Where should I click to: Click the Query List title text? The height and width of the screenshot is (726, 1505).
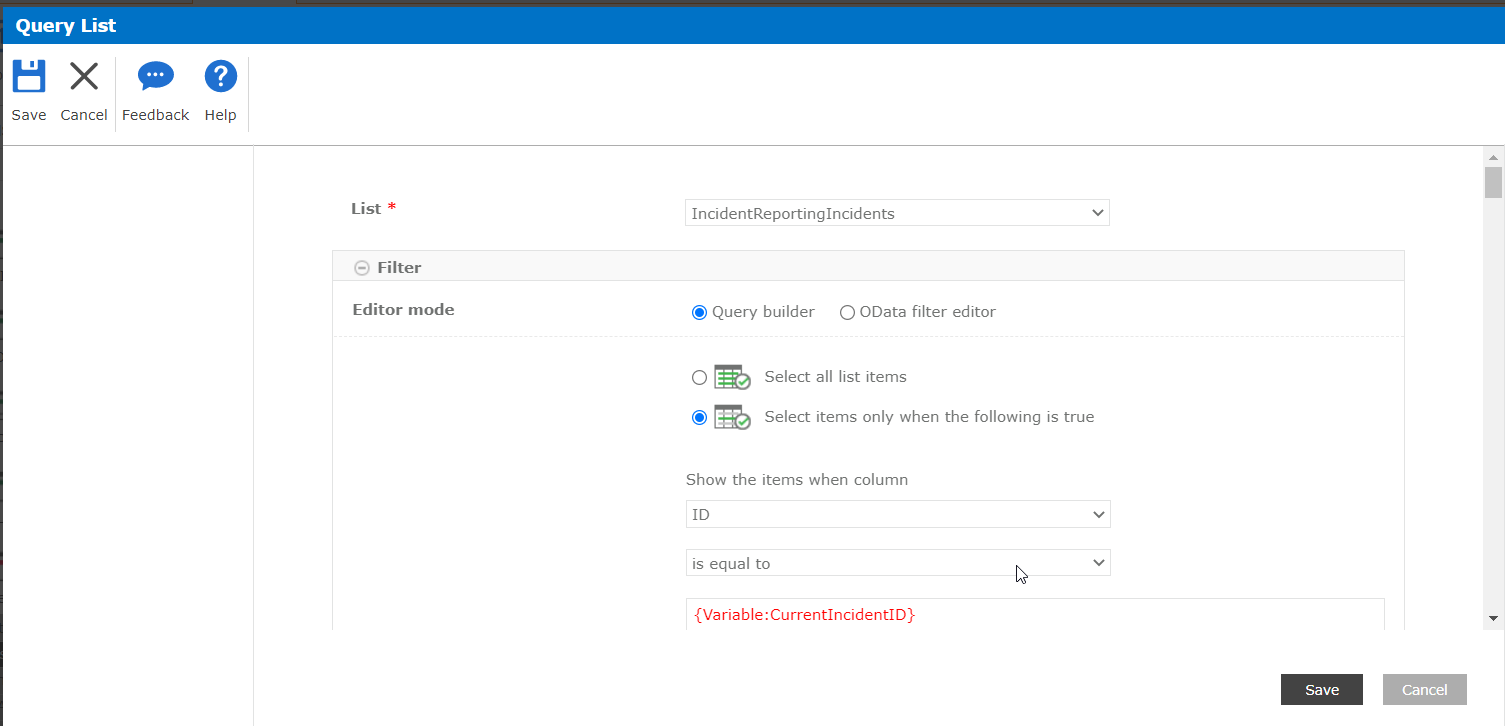click(66, 26)
